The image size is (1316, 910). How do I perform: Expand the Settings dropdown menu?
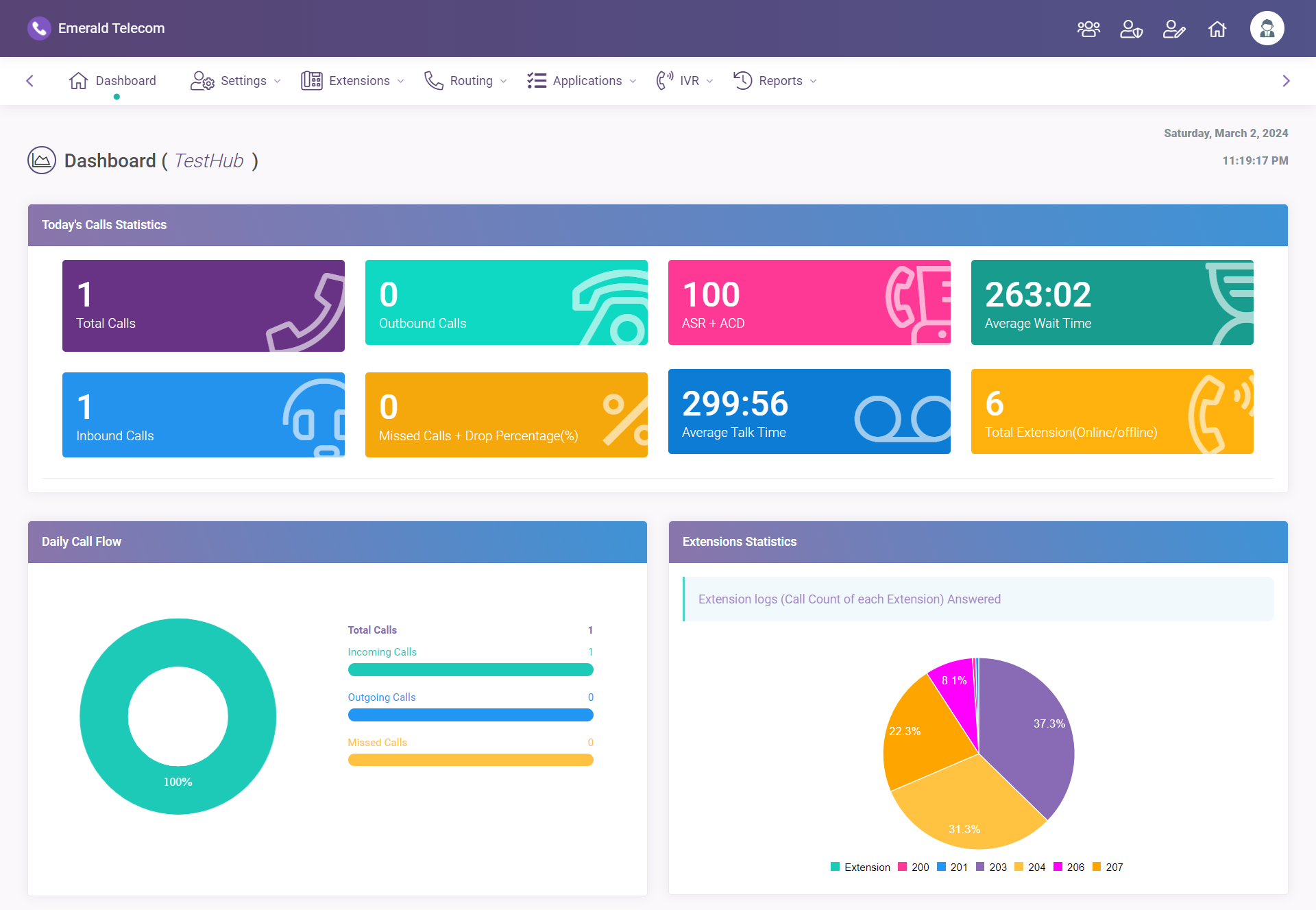[x=236, y=81]
